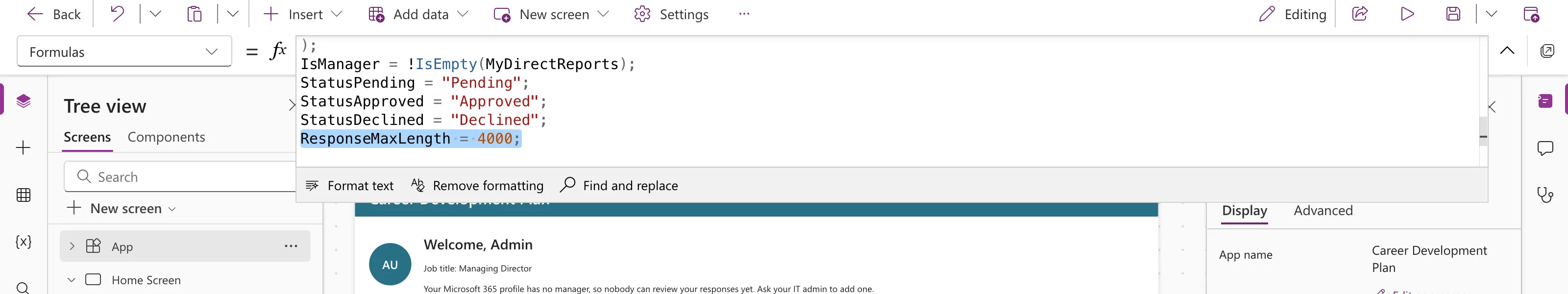
Task: Open the Copilot chat icon on right rail
Action: [1545, 100]
